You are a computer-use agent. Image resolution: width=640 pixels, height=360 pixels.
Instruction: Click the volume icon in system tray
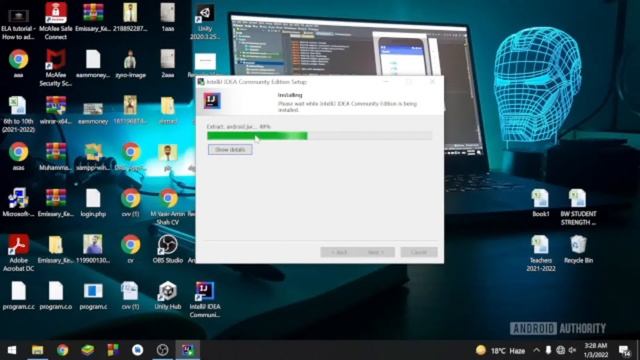pyautogui.click(x=572, y=350)
